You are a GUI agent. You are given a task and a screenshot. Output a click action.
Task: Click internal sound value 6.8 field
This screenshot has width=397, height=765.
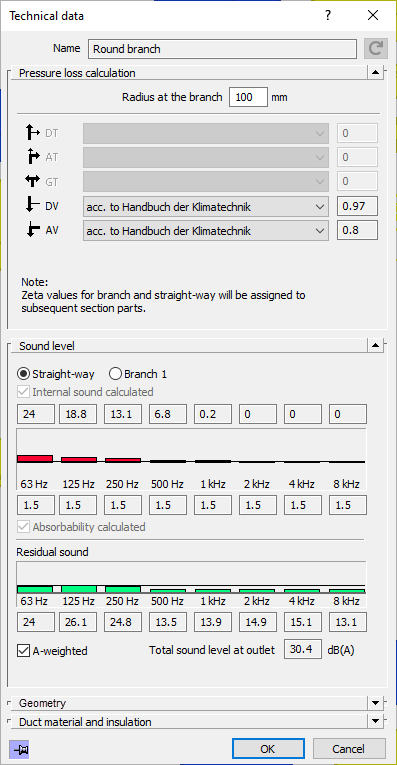tap(168, 414)
